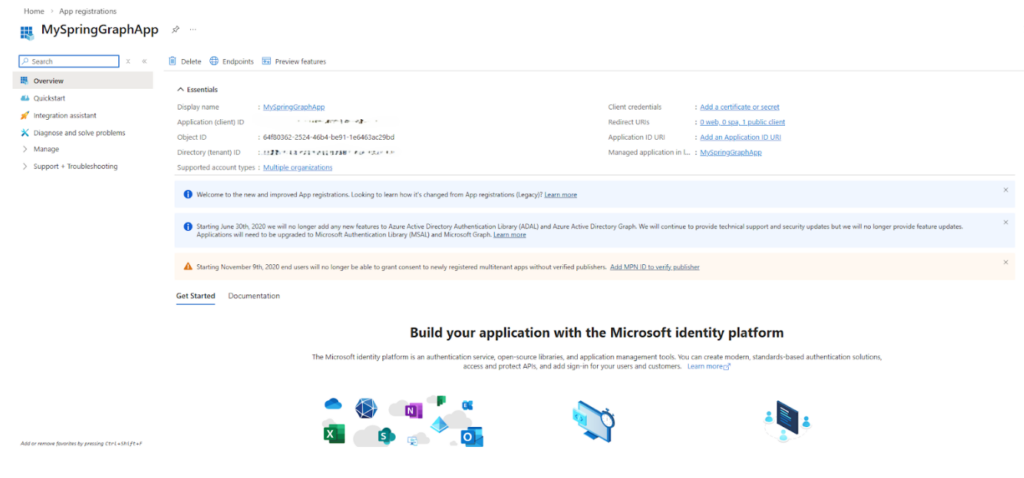The width and height of the screenshot is (1024, 478).
Task: Click the Endpoints button label
Action: (x=238, y=61)
